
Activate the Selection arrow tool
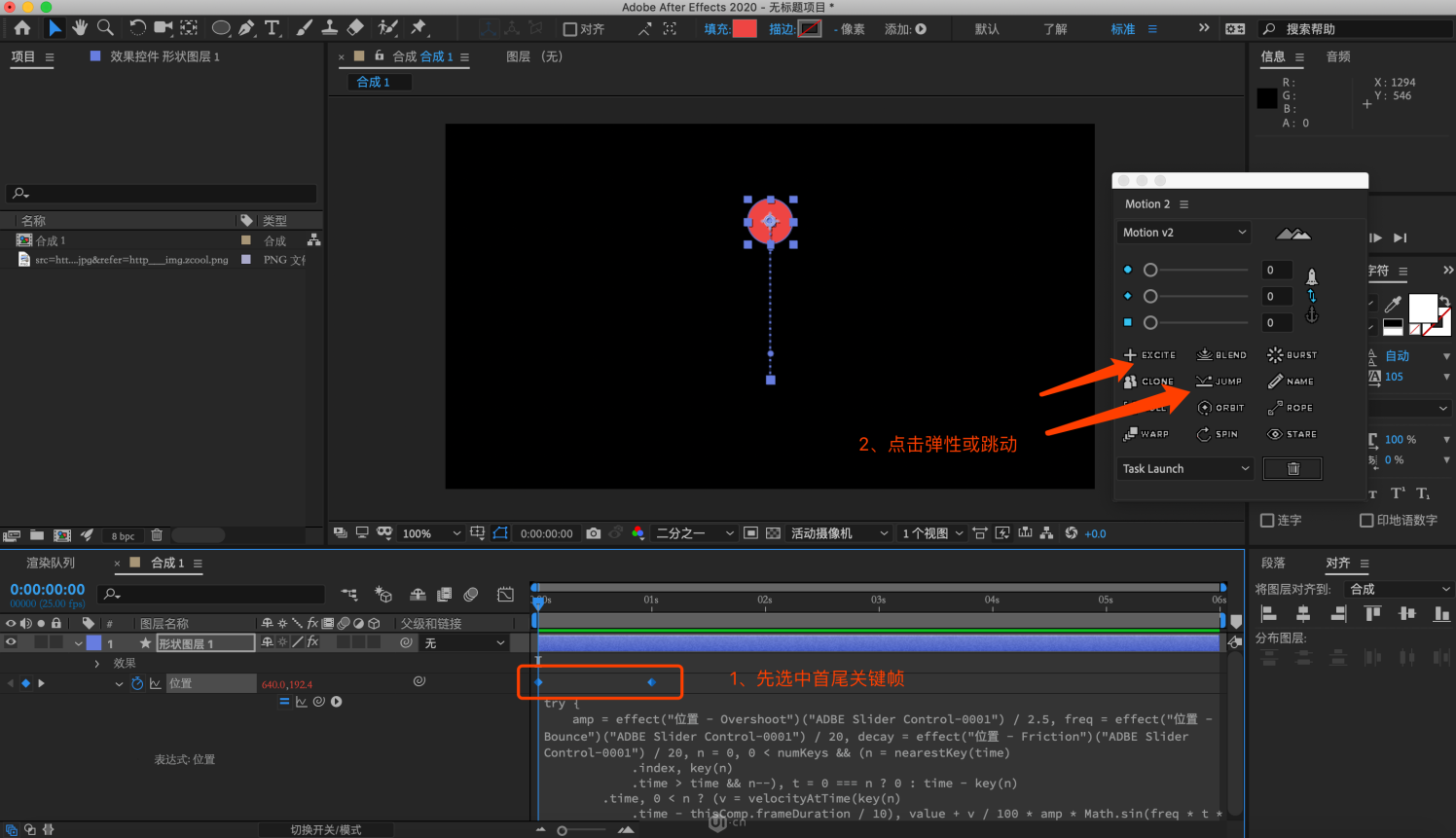55,28
